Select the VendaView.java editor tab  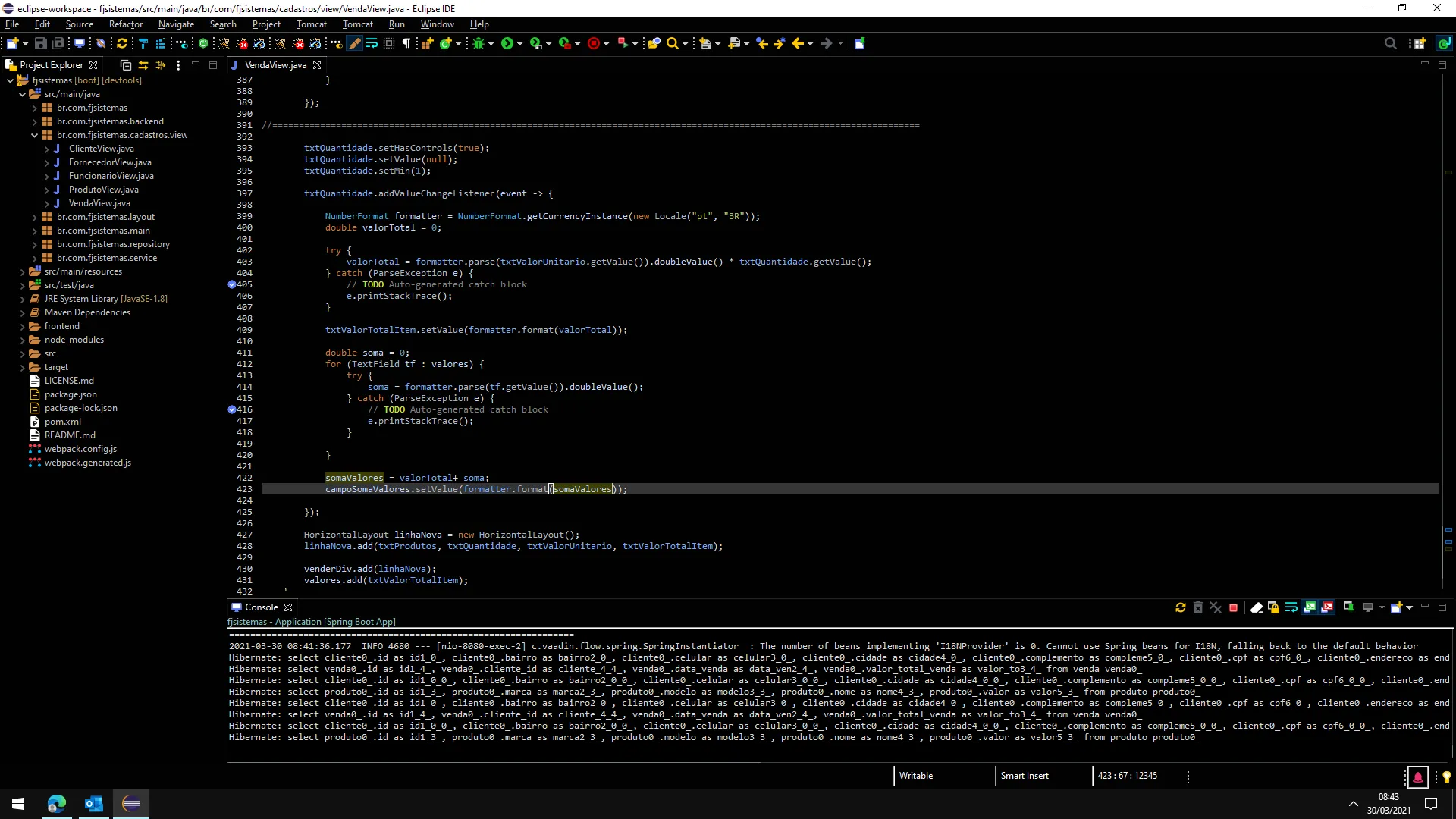click(275, 65)
